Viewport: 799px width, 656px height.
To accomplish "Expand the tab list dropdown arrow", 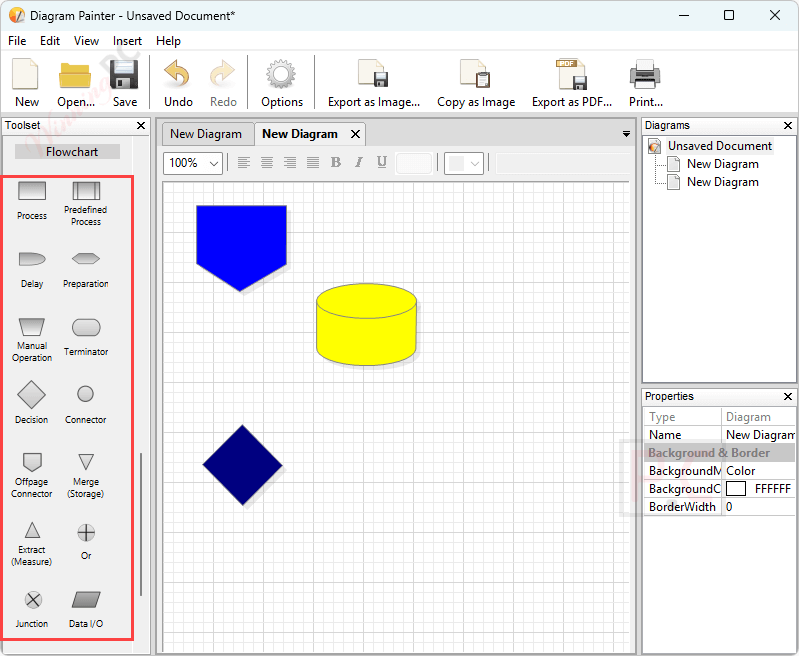I will (x=626, y=134).
